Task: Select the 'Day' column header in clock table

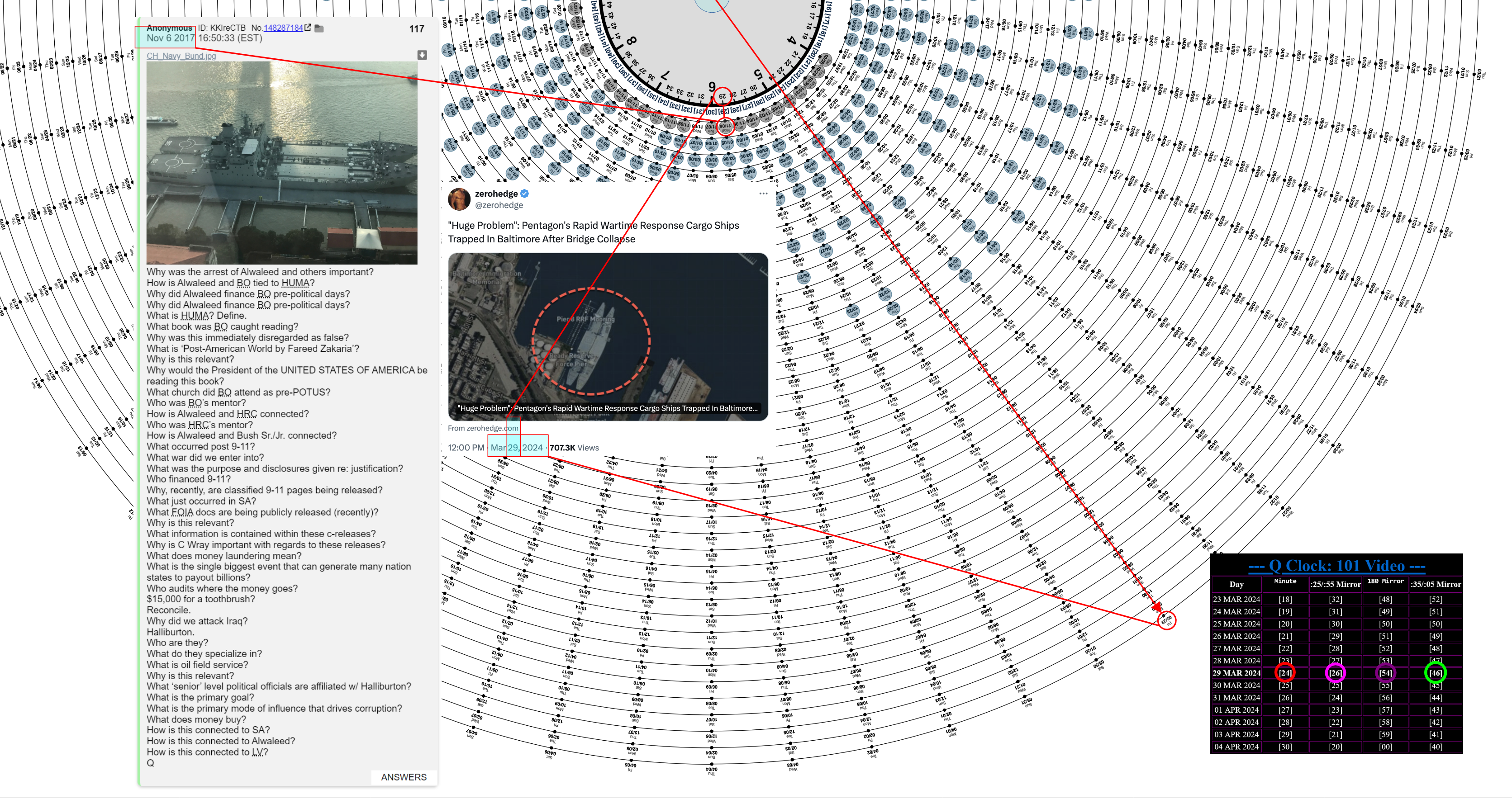Action: (x=1237, y=584)
